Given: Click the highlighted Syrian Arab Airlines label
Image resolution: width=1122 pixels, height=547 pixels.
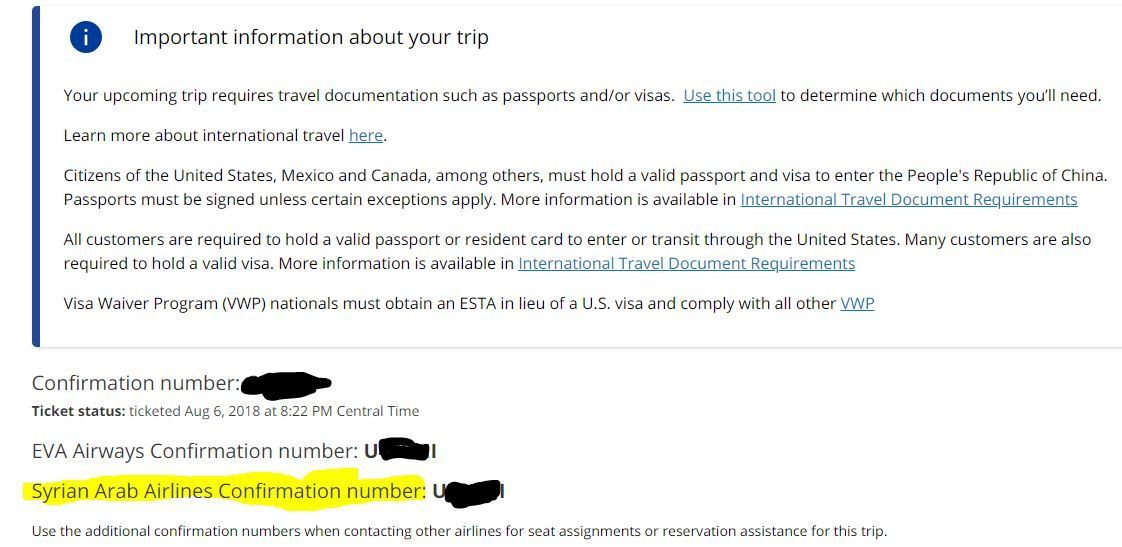Looking at the screenshot, I should coord(228,491).
